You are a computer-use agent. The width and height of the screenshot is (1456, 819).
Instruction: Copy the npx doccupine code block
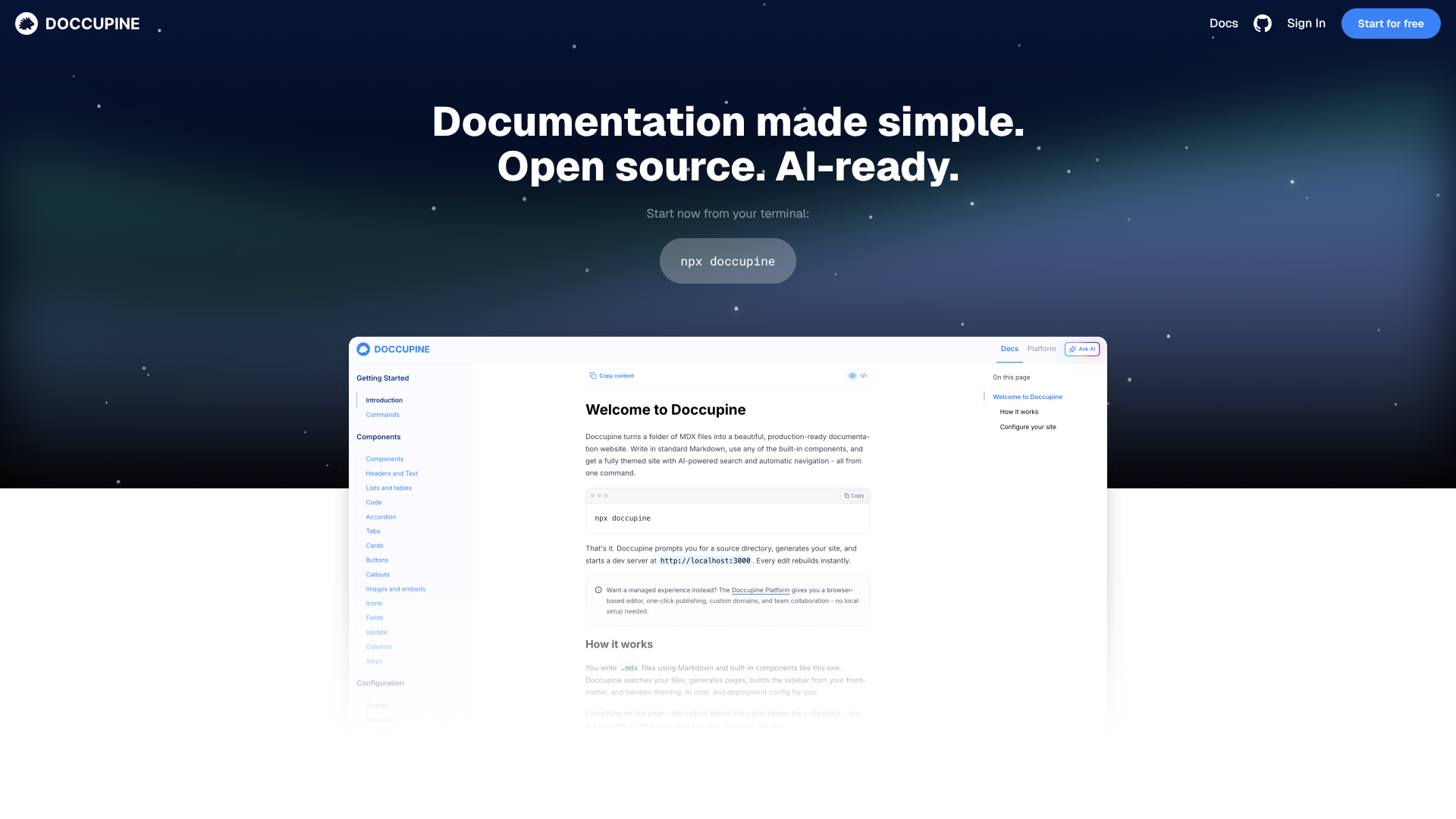[854, 496]
